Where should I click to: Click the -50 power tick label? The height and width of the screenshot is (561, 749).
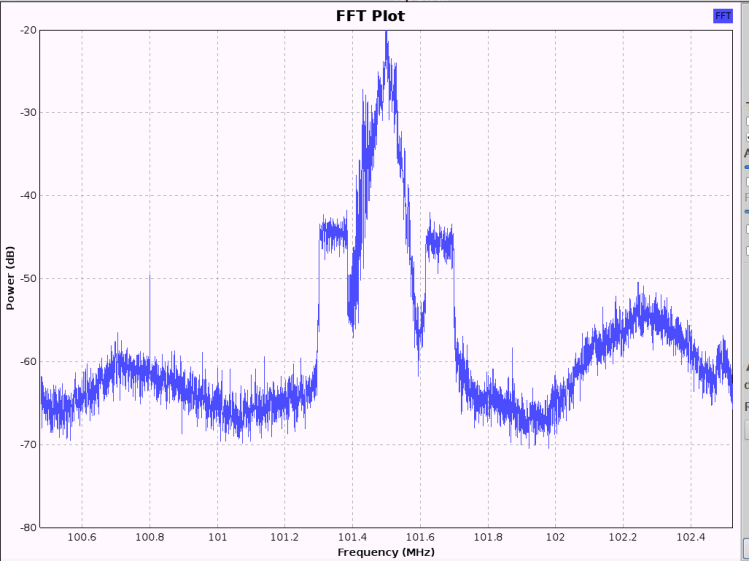[28, 279]
